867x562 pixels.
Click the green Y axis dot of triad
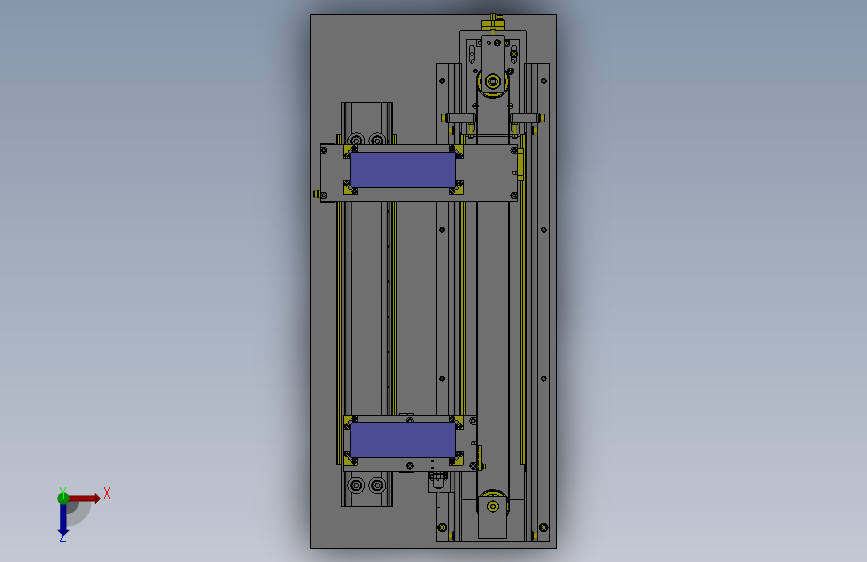(63, 498)
